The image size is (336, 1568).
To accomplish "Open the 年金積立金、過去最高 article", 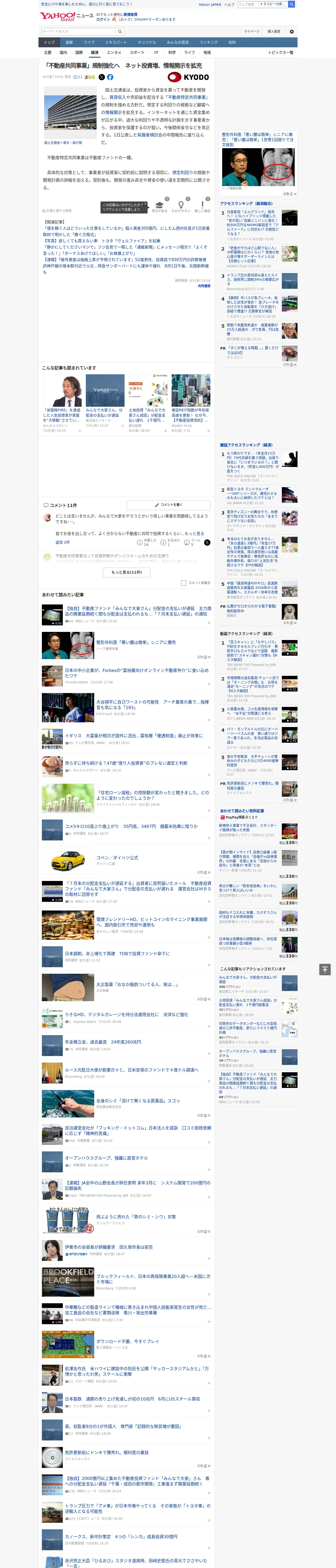I will (103, 1042).
